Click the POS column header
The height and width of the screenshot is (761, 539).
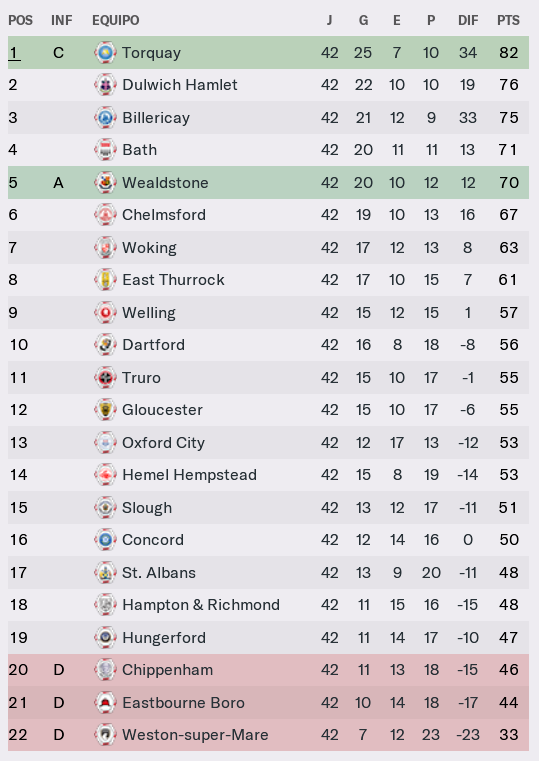pyautogui.click(x=20, y=20)
